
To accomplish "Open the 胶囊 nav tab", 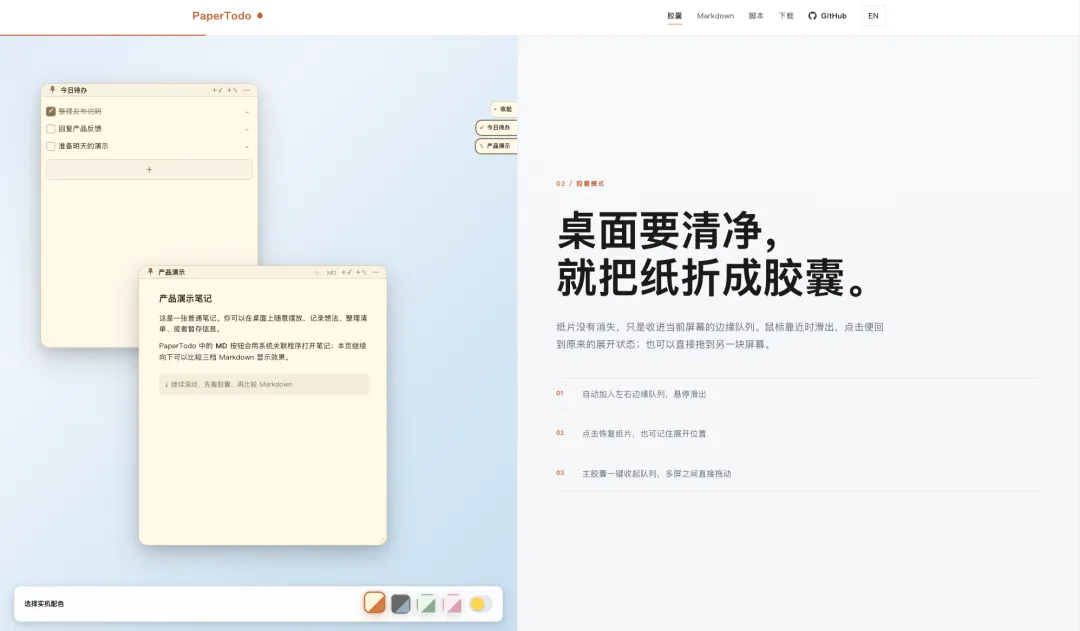I will click(674, 16).
